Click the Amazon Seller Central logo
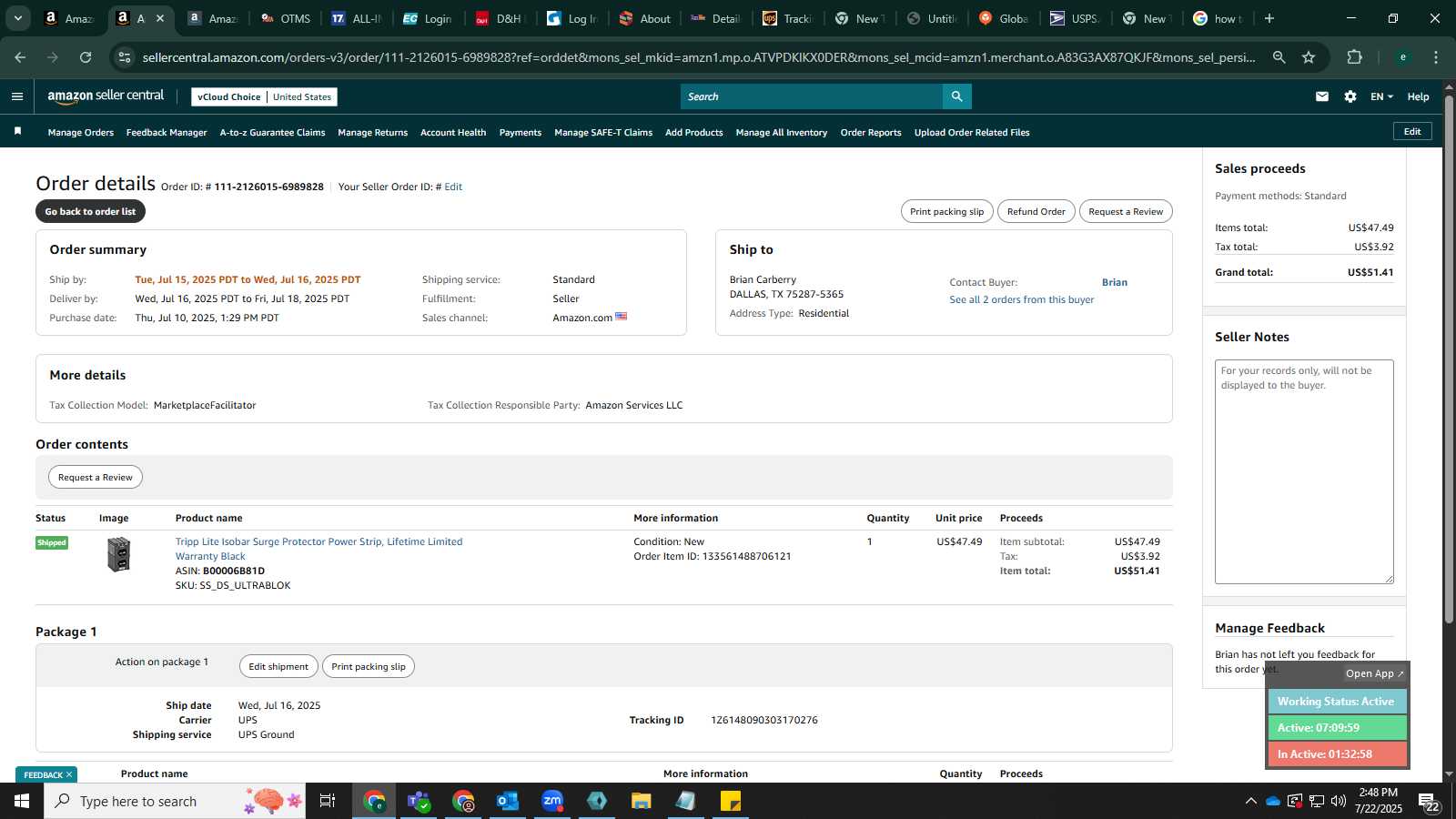1456x819 pixels. (106, 96)
